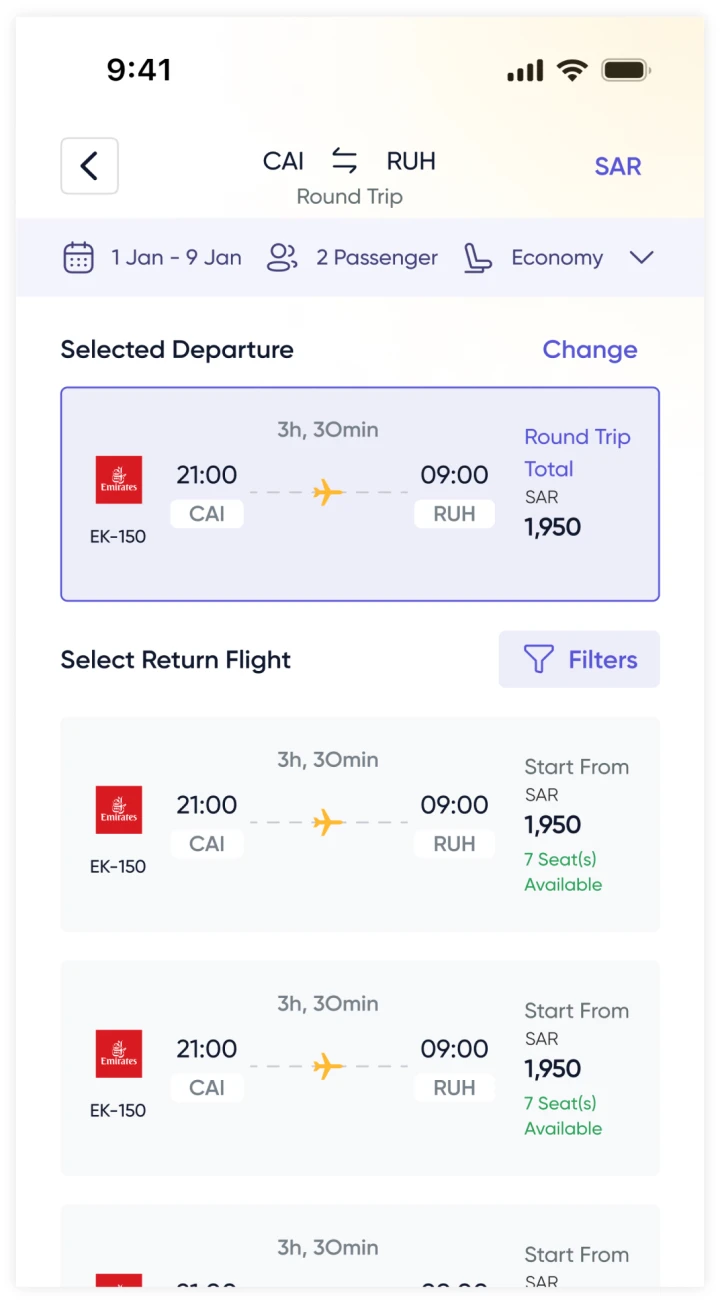This screenshot has height=1303, width=720.
Task: Tap the Wi-Fi status bar icon
Action: (572, 71)
